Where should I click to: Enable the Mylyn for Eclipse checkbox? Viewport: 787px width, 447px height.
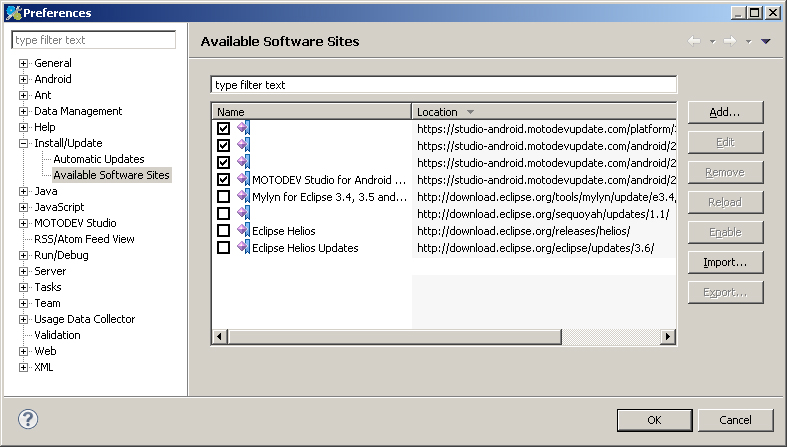coord(223,197)
